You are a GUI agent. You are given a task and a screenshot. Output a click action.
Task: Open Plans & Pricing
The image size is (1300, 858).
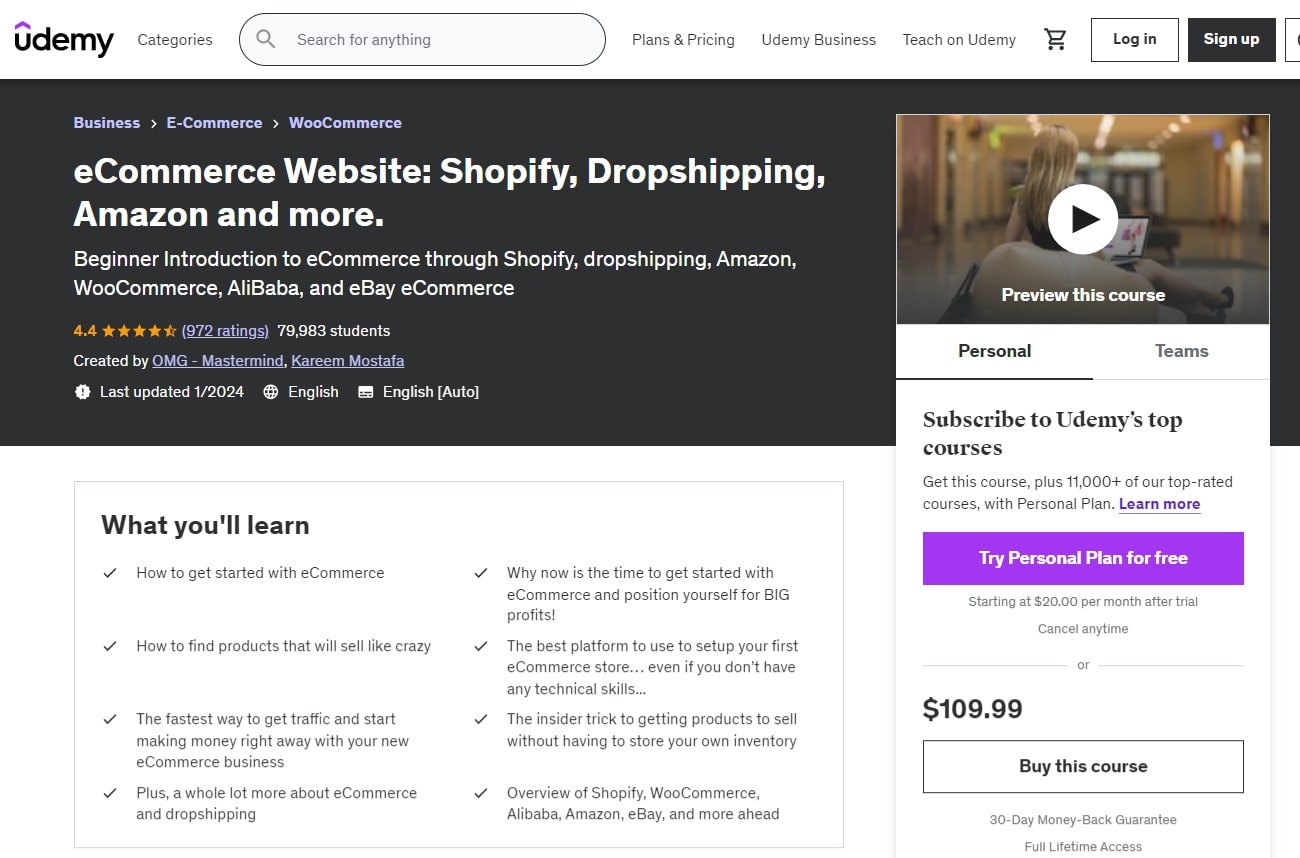coord(683,39)
